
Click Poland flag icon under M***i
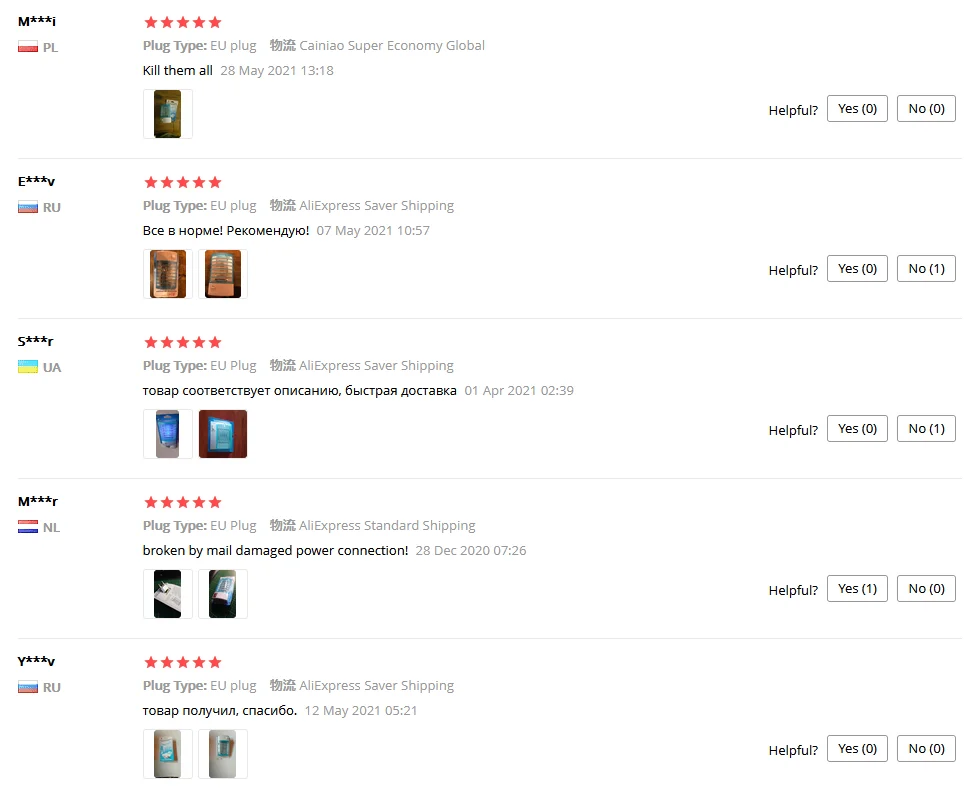[x=28, y=47]
